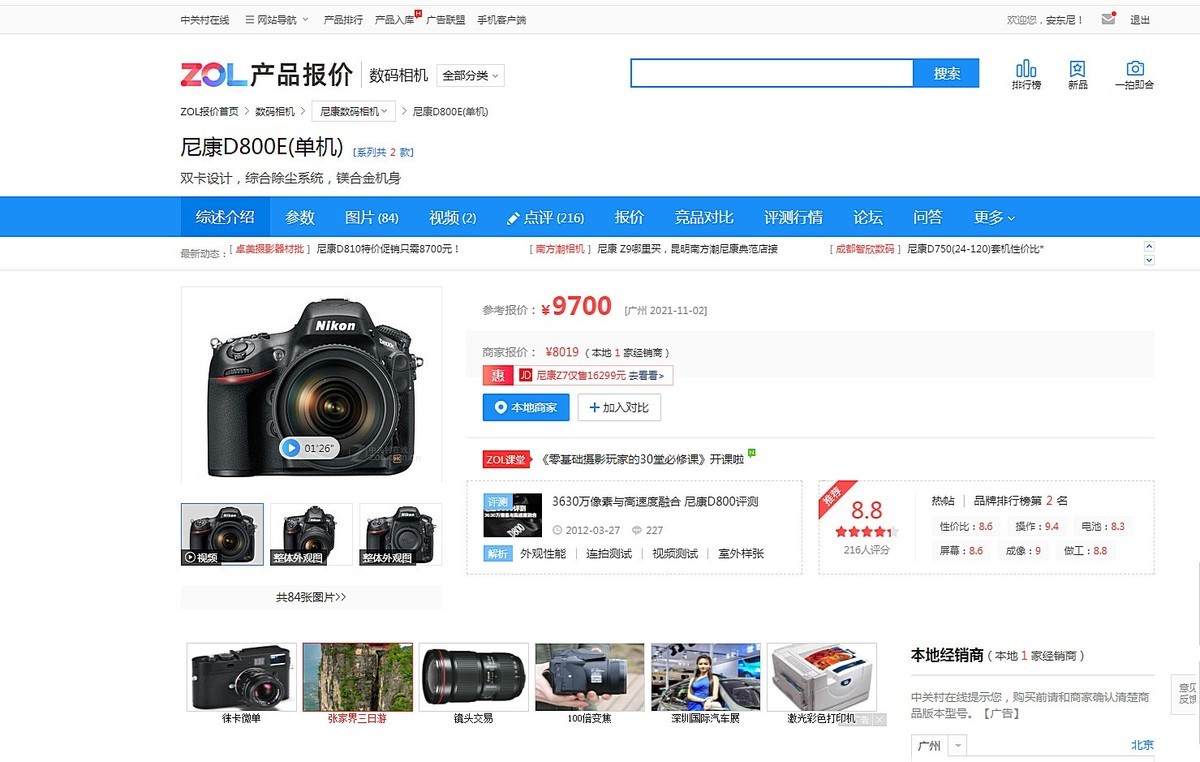Open the 尼康D810特价促销 news link
1200x762 pixels.
coord(388,249)
